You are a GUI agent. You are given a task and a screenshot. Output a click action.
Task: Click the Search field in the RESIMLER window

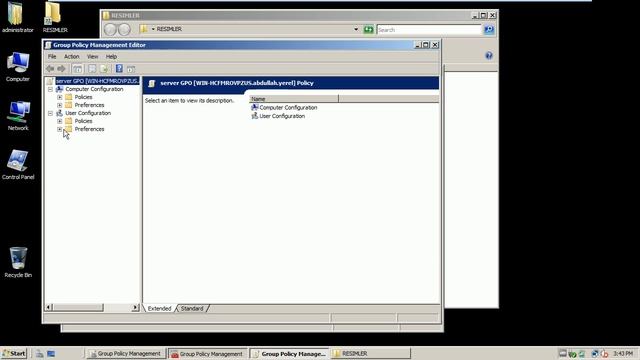(x=429, y=30)
